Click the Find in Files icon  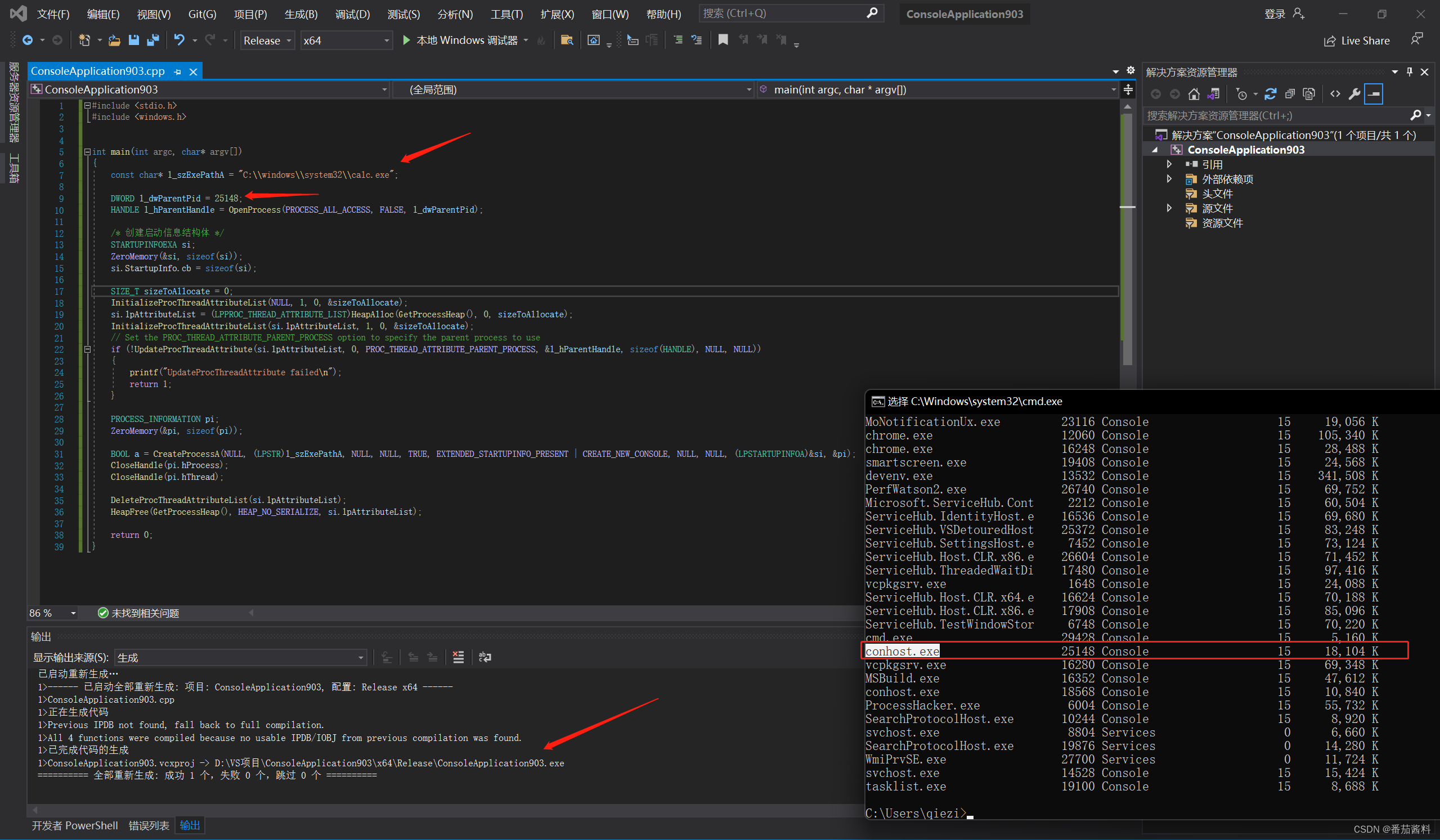(x=567, y=40)
